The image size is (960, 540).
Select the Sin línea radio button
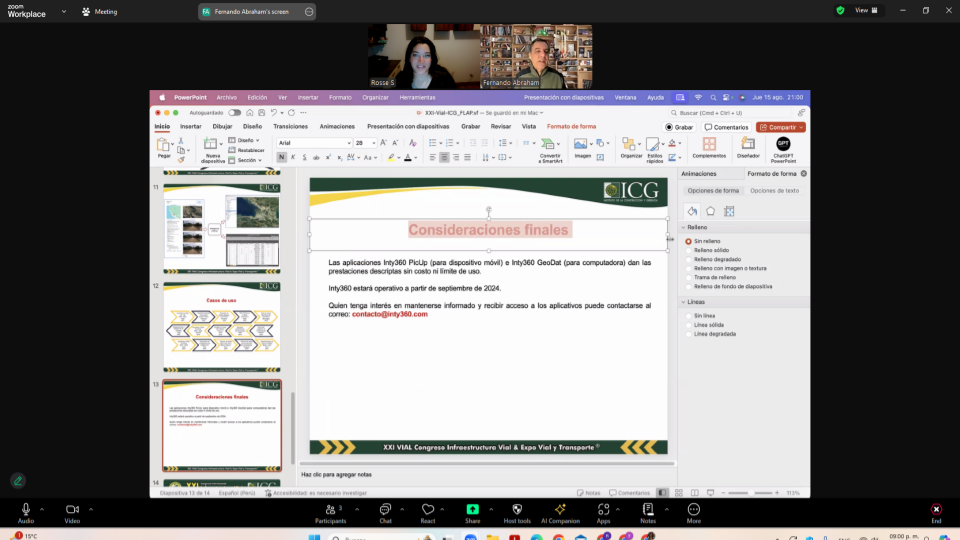click(x=689, y=316)
